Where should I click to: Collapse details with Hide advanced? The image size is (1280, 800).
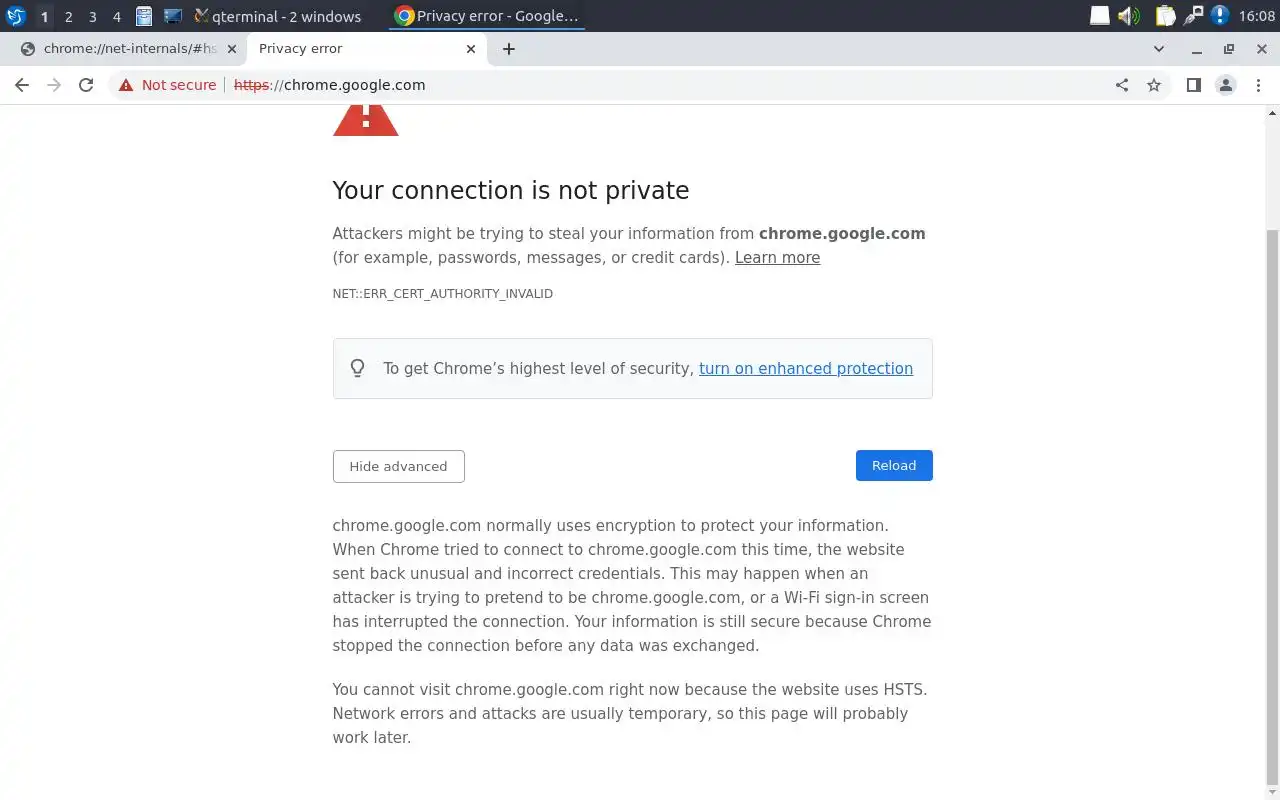[398, 466]
